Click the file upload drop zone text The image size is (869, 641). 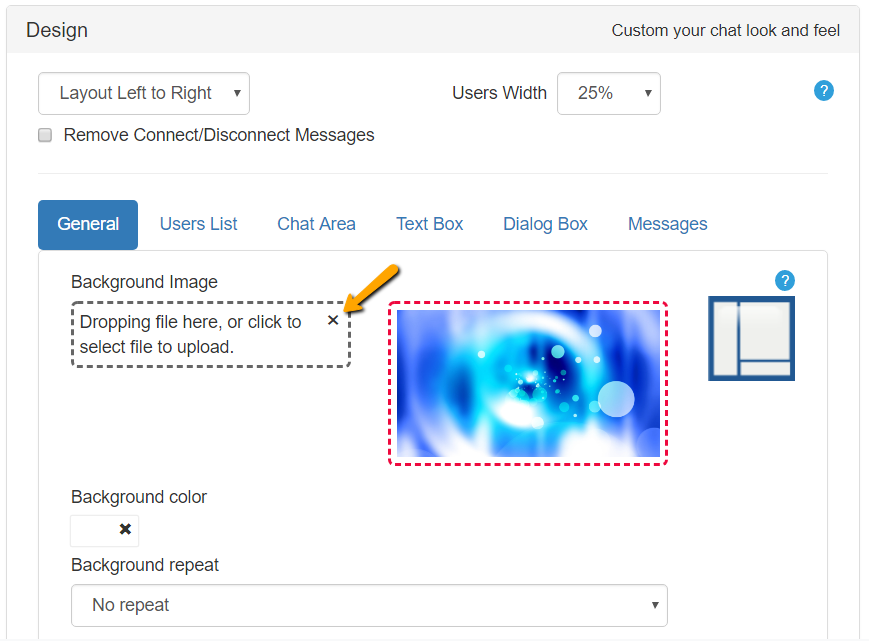tap(190, 335)
